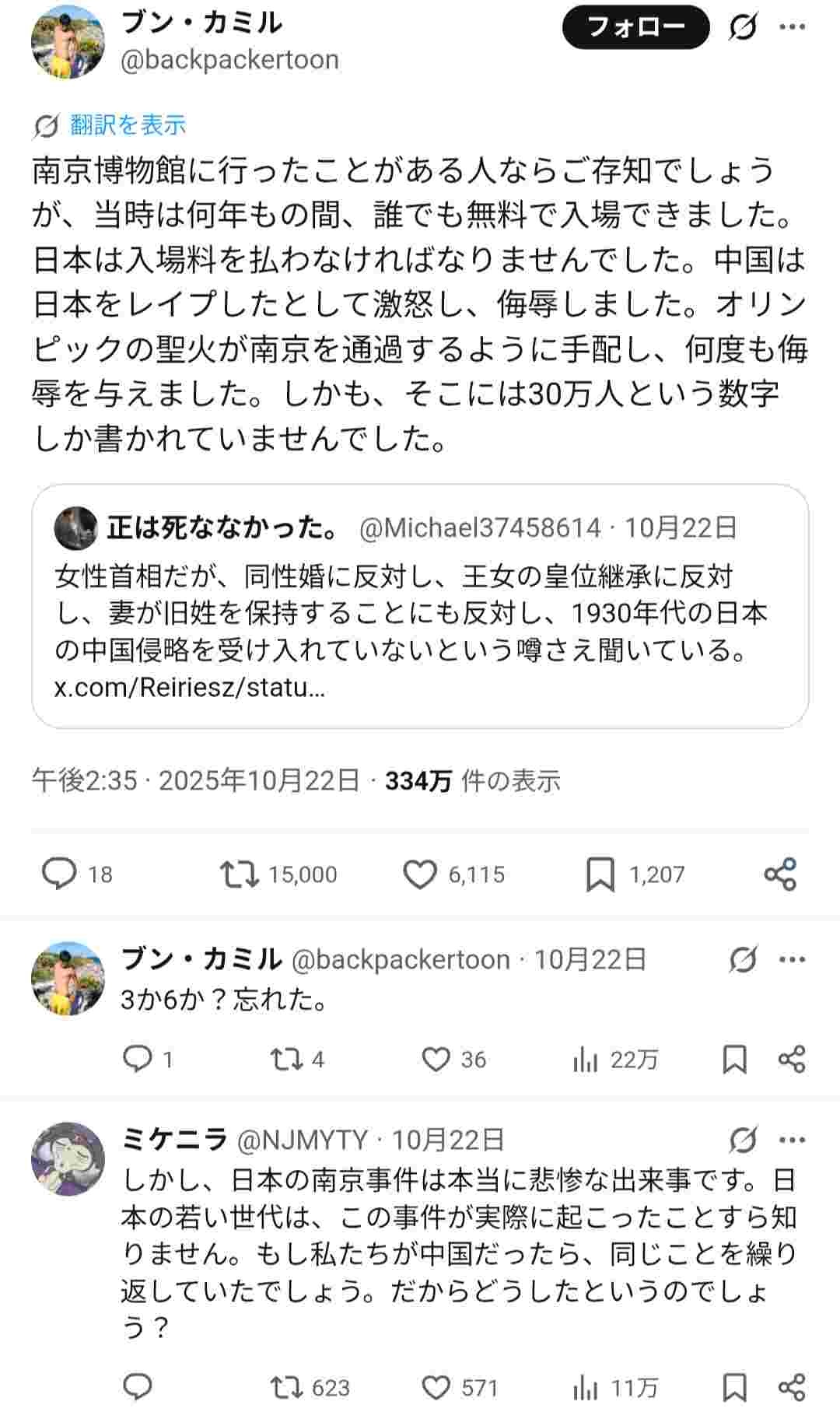
Task: Open ブン・カミル profile avatar at the top
Action: pyautogui.click(x=68, y=41)
